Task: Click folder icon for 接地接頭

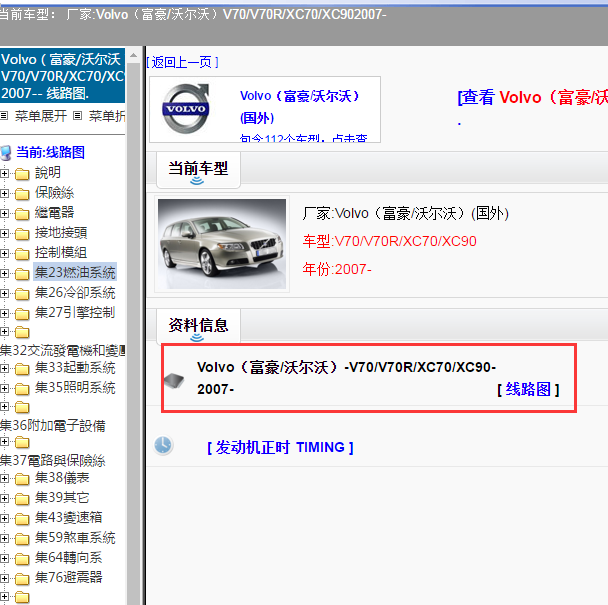Action: pos(22,234)
